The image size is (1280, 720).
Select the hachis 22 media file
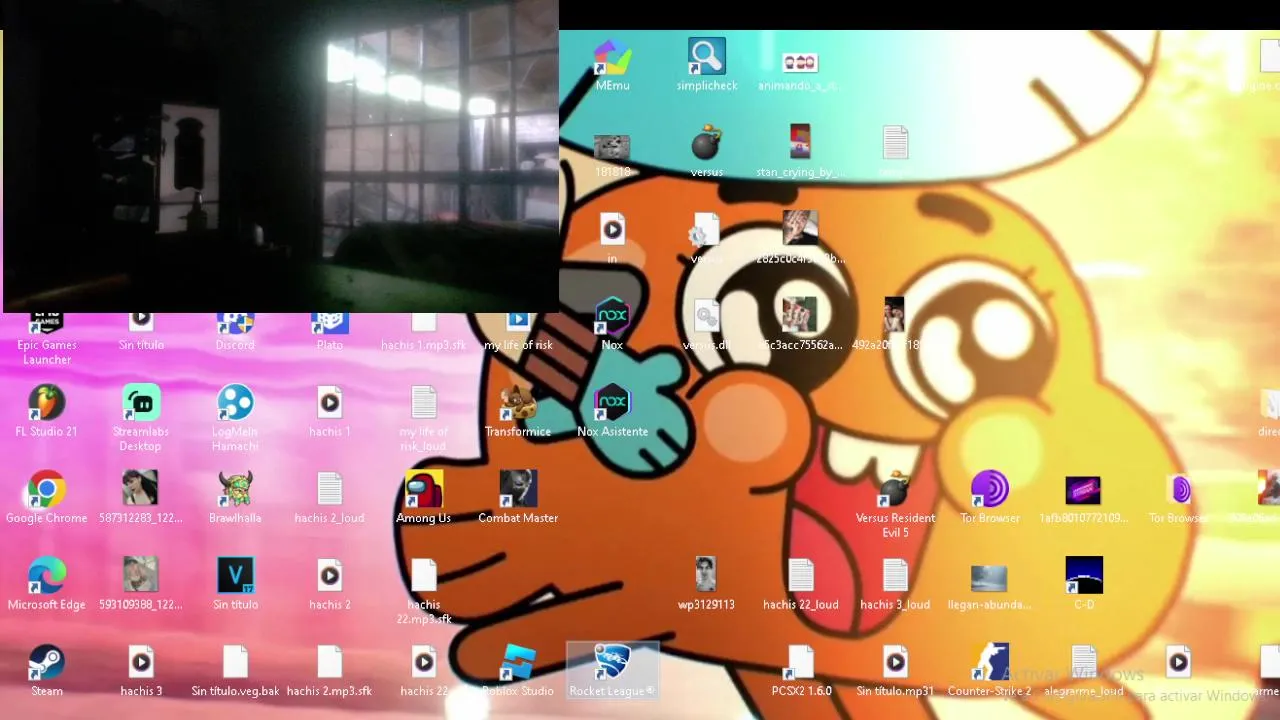pos(423,671)
